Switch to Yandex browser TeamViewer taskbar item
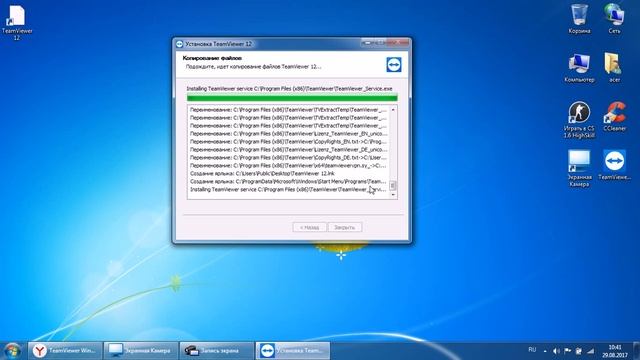Viewport: 640px width, 360px height. [x=65, y=351]
